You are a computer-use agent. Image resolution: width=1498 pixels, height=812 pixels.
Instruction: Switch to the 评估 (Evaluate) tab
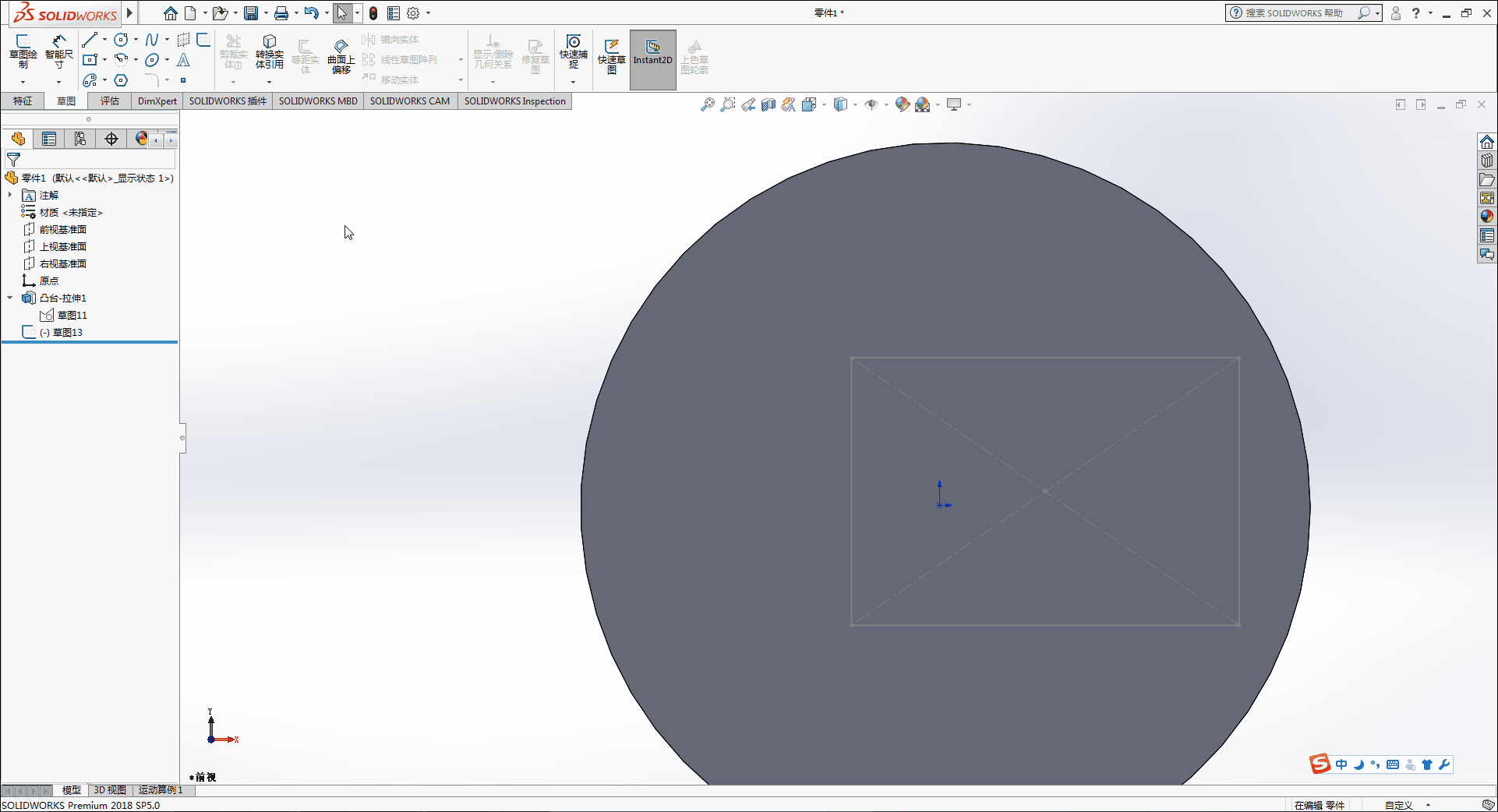coord(110,101)
